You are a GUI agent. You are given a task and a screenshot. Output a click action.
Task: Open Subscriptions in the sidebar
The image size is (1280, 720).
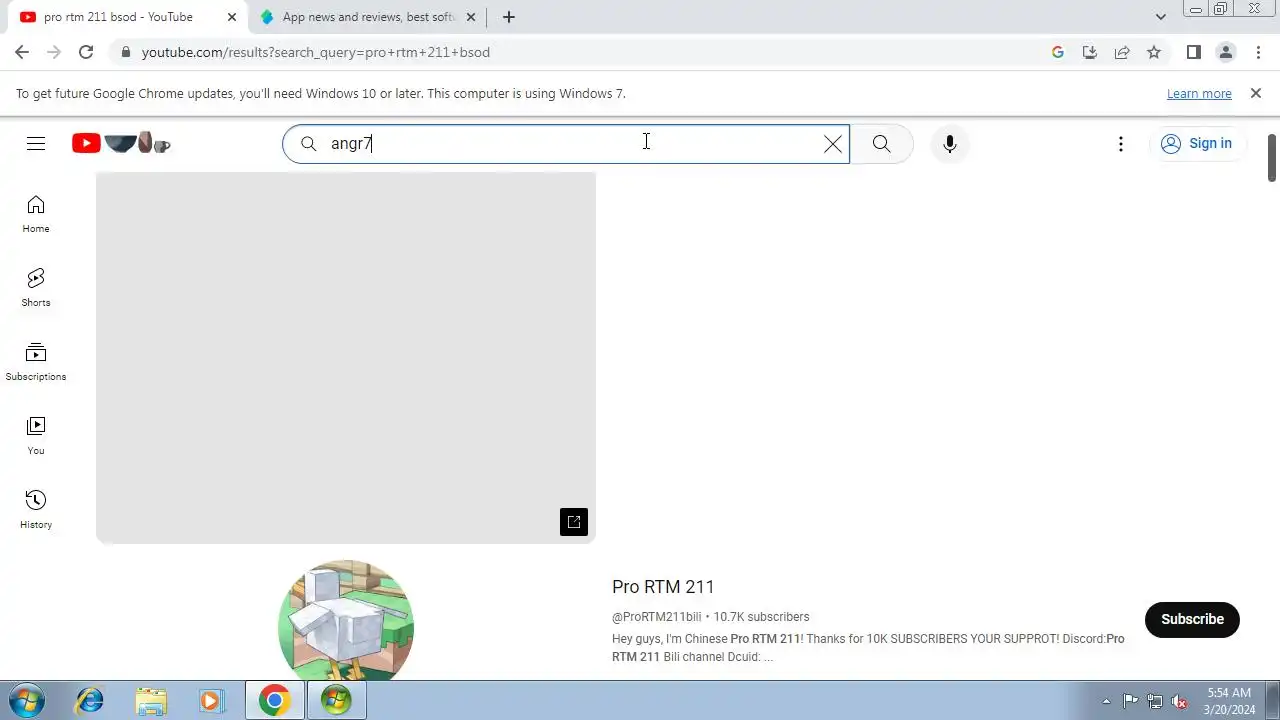point(36,362)
